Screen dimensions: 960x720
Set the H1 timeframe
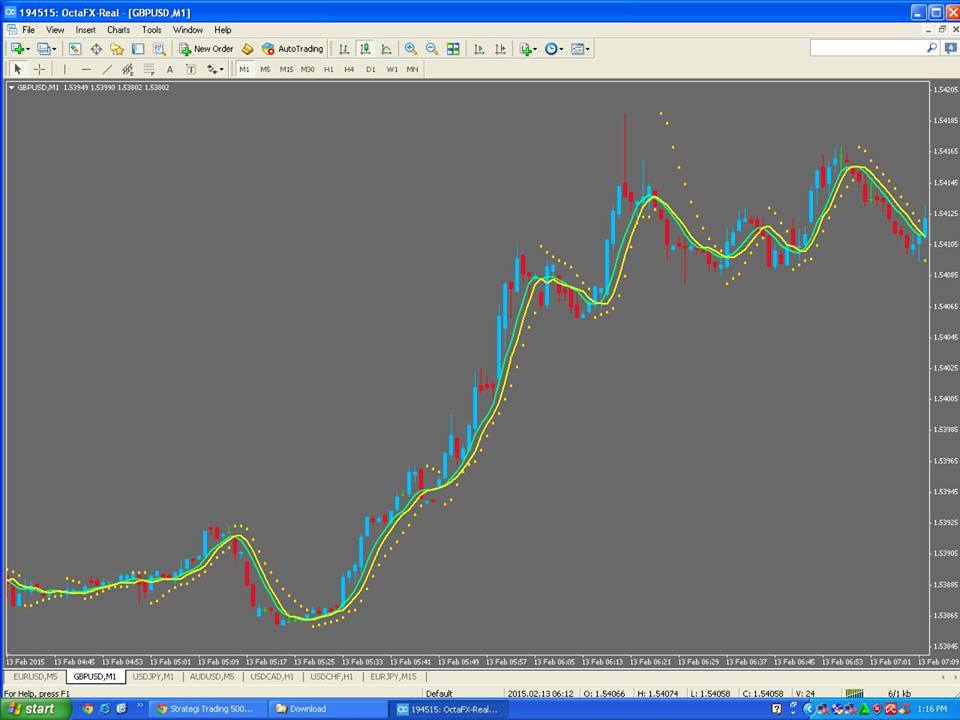329,69
